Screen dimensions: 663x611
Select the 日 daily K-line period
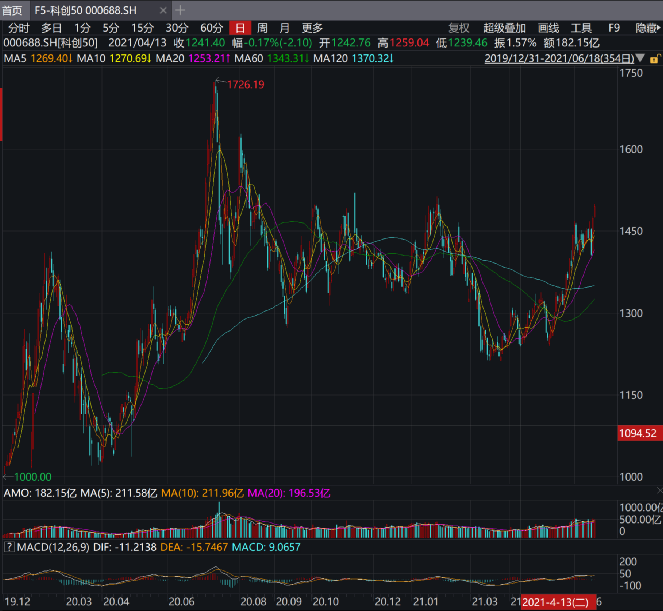[x=240, y=28]
